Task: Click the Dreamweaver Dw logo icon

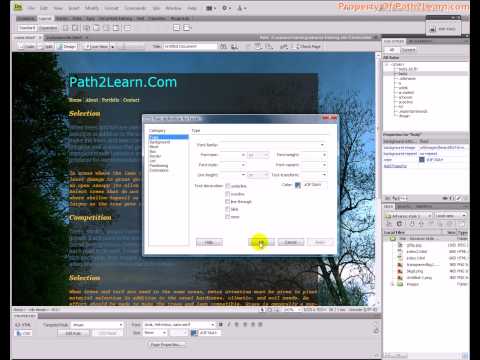Action: [x=19, y=7]
